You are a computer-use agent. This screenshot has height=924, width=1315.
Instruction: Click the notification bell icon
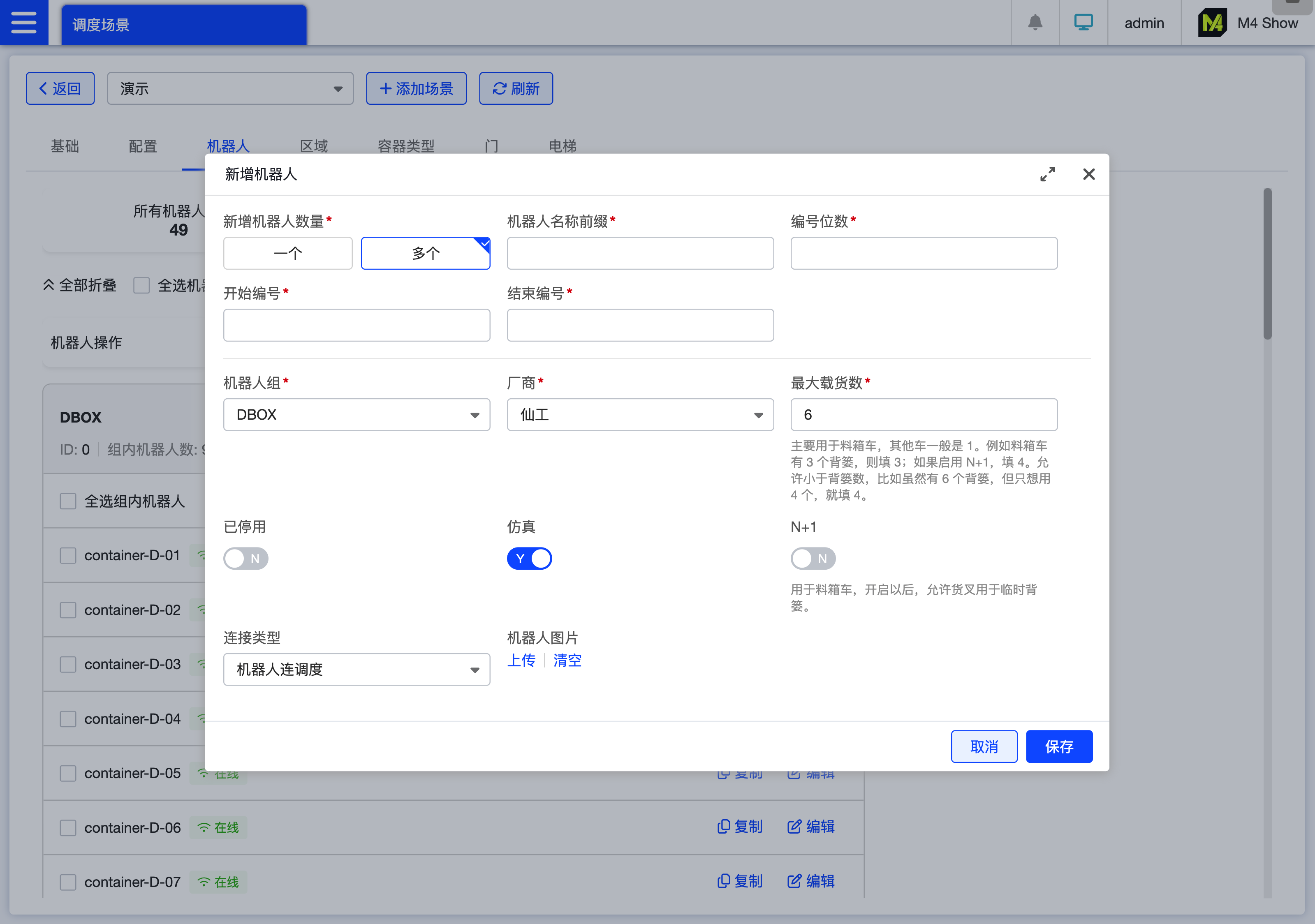1035,22
